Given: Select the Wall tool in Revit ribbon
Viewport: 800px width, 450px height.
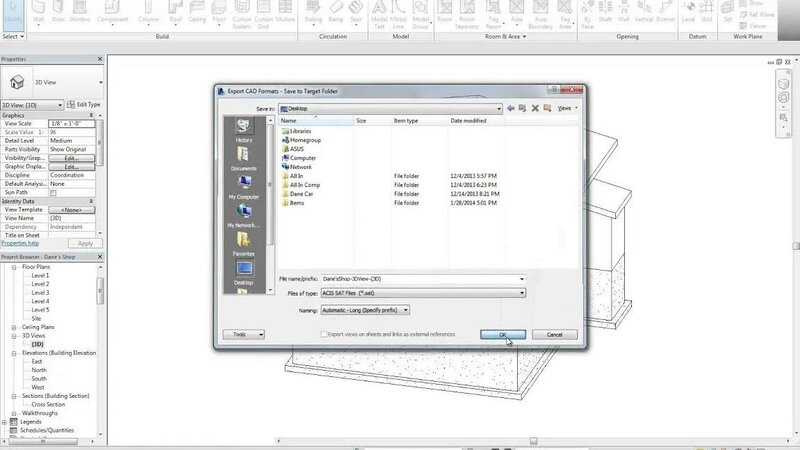Looking at the screenshot, I should tap(38, 13).
